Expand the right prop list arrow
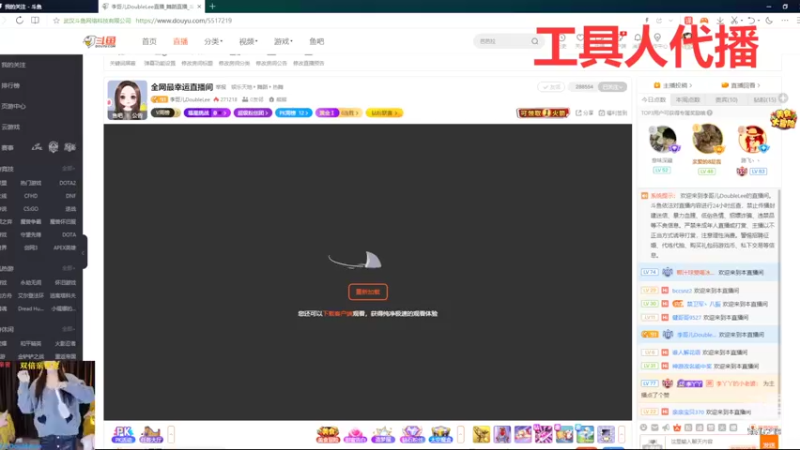 [621, 434]
